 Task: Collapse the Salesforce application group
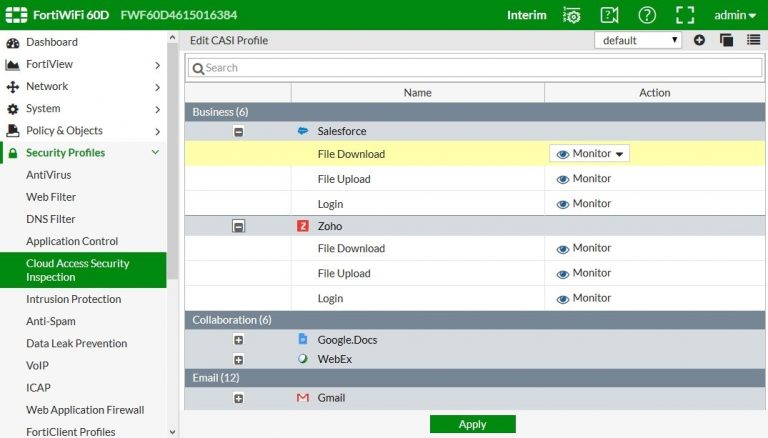pos(238,131)
